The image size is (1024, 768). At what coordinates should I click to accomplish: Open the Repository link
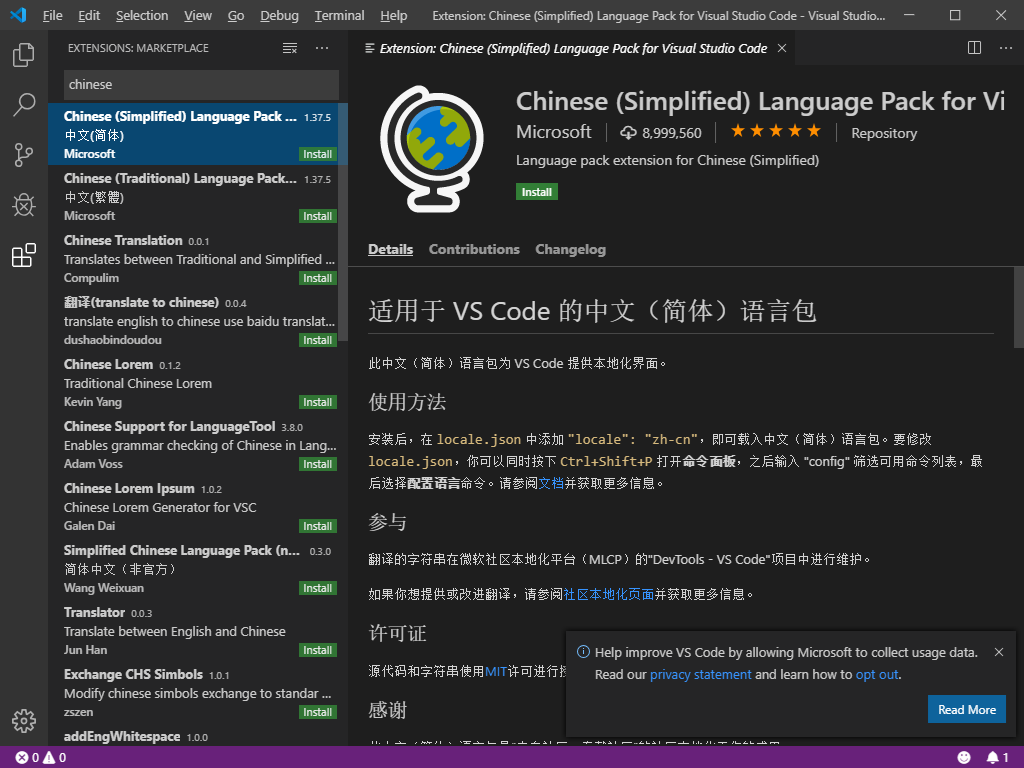pyautogui.click(x=884, y=133)
